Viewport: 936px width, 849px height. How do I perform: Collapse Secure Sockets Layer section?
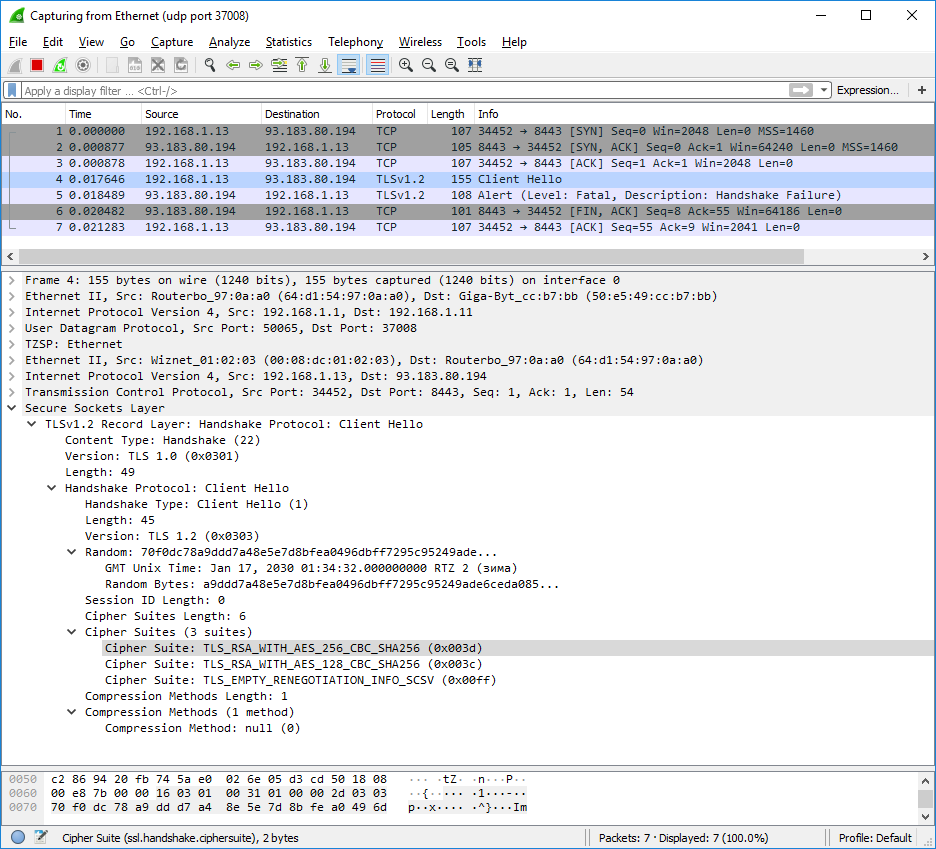[x=11, y=408]
